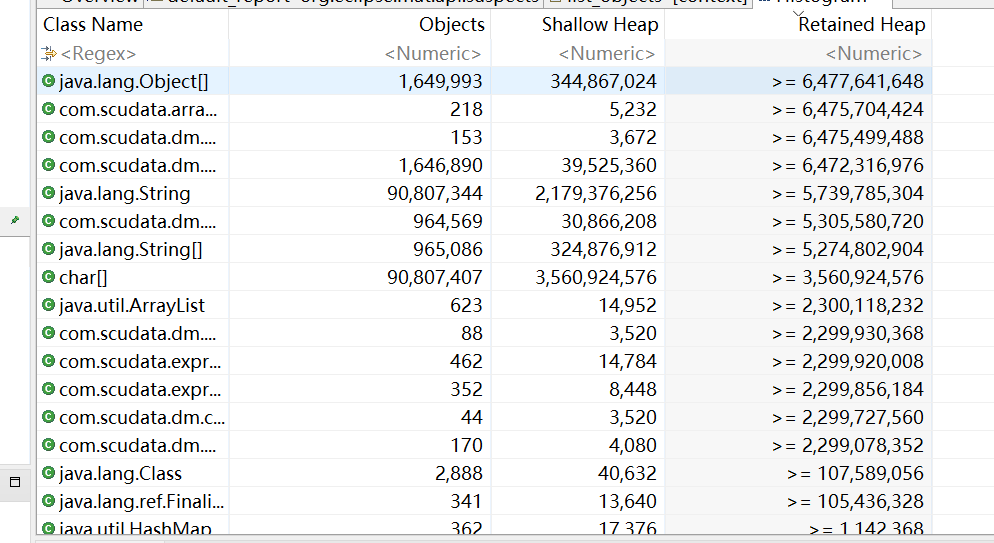Image resolution: width=994 pixels, height=543 pixels.
Task: Select the java.lang.String class name
Action: point(124,193)
